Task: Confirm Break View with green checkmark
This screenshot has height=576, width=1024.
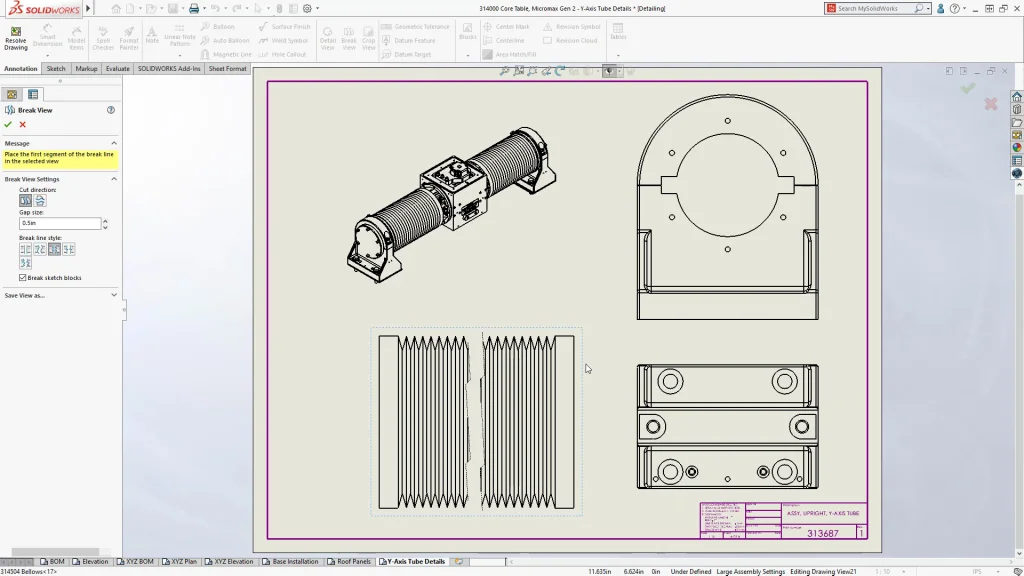Action: tap(8, 125)
